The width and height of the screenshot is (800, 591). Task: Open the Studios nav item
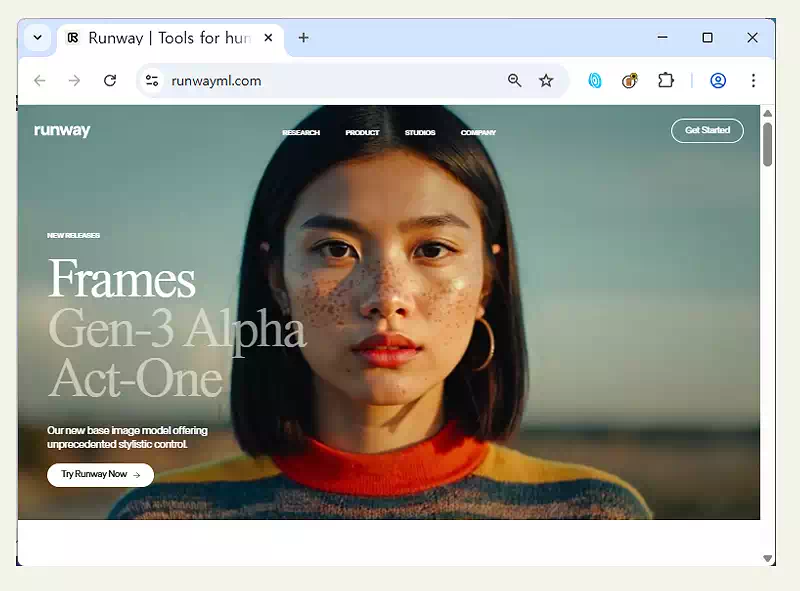(x=420, y=133)
